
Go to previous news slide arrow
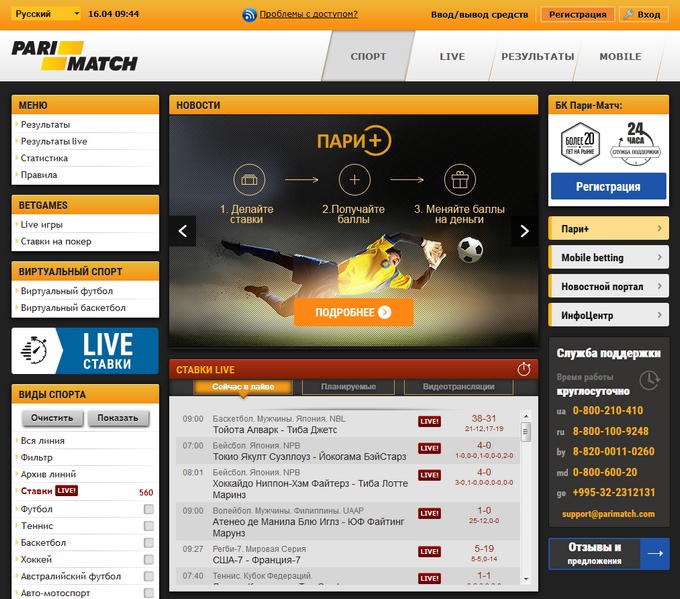(x=183, y=231)
